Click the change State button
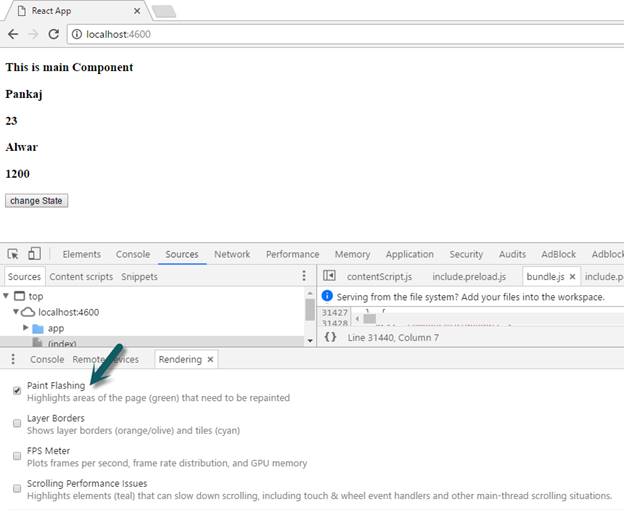The image size is (624, 515). click(x=36, y=201)
